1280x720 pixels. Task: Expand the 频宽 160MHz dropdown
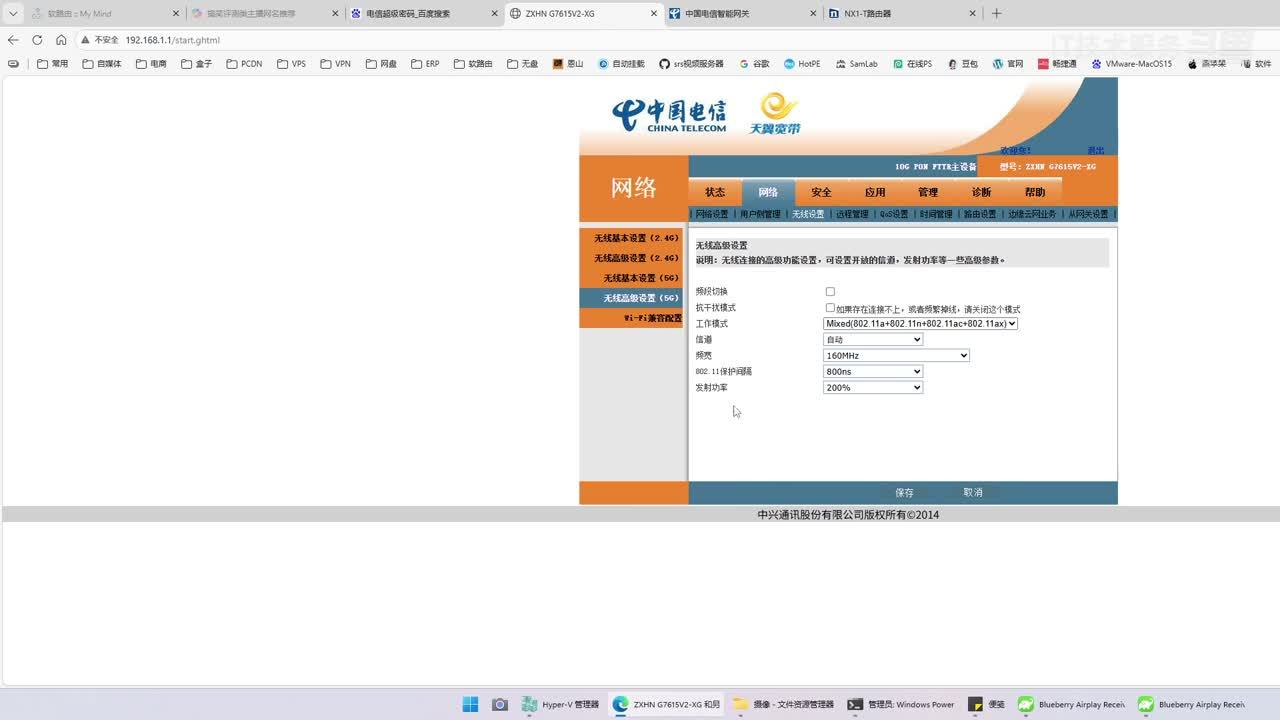coord(896,356)
